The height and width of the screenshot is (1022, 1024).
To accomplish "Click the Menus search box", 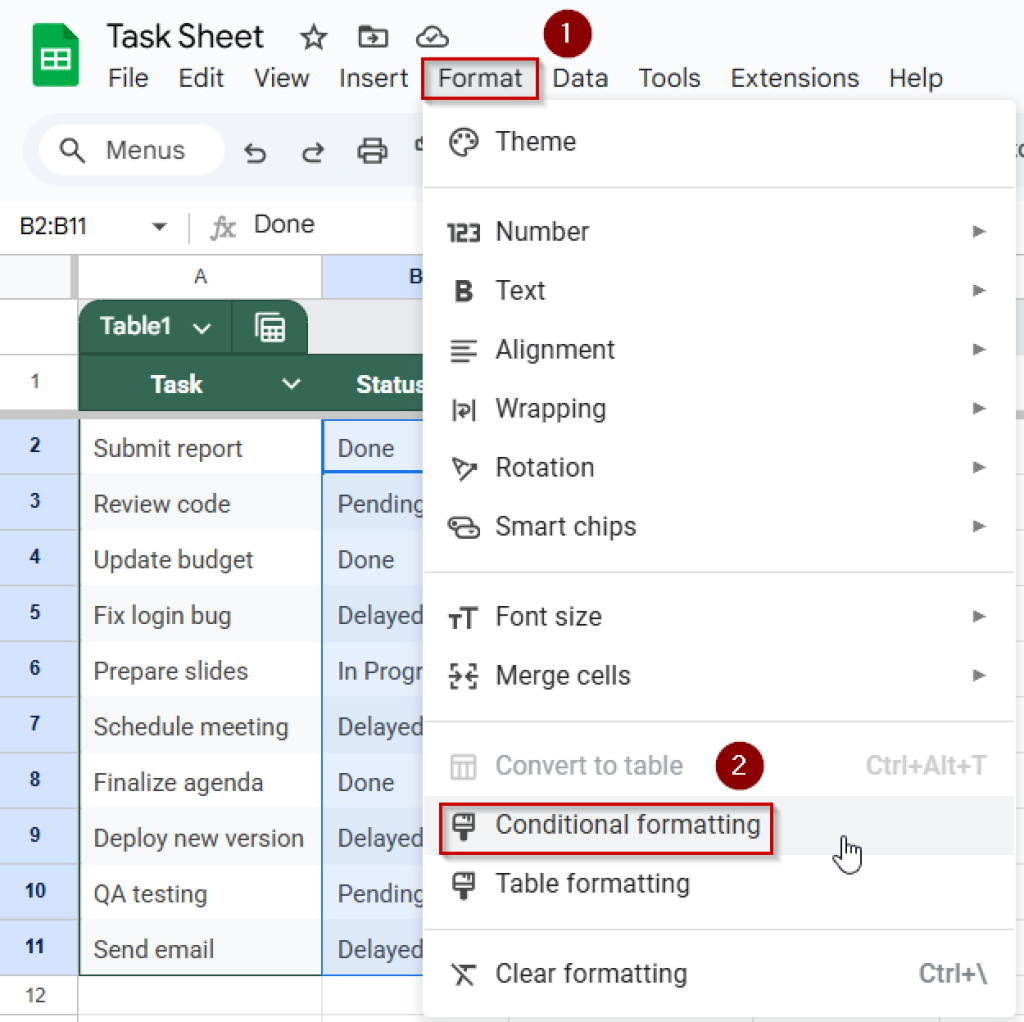I will coord(131,151).
